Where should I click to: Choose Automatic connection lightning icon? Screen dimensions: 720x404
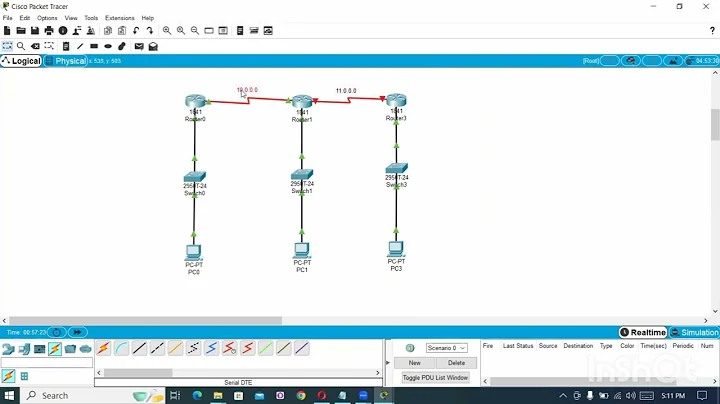103,348
